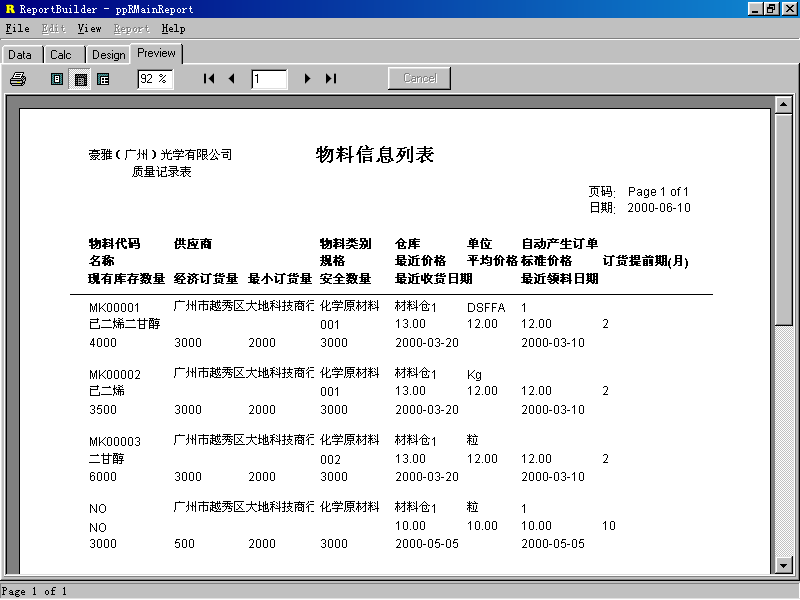Switch to the Calc tab
The height and width of the screenshot is (600, 800).
pyautogui.click(x=61, y=55)
